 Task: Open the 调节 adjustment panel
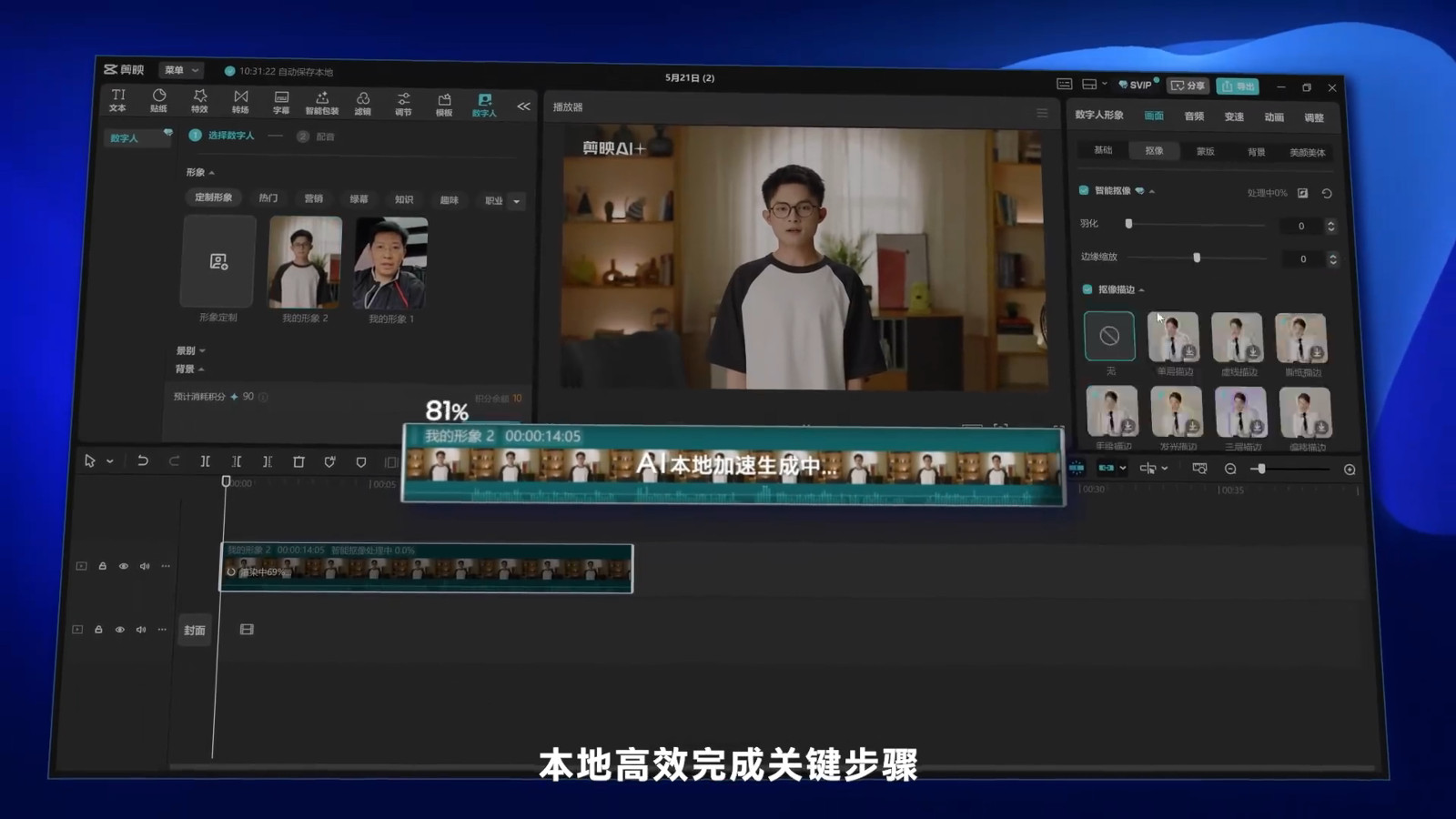coord(403,104)
